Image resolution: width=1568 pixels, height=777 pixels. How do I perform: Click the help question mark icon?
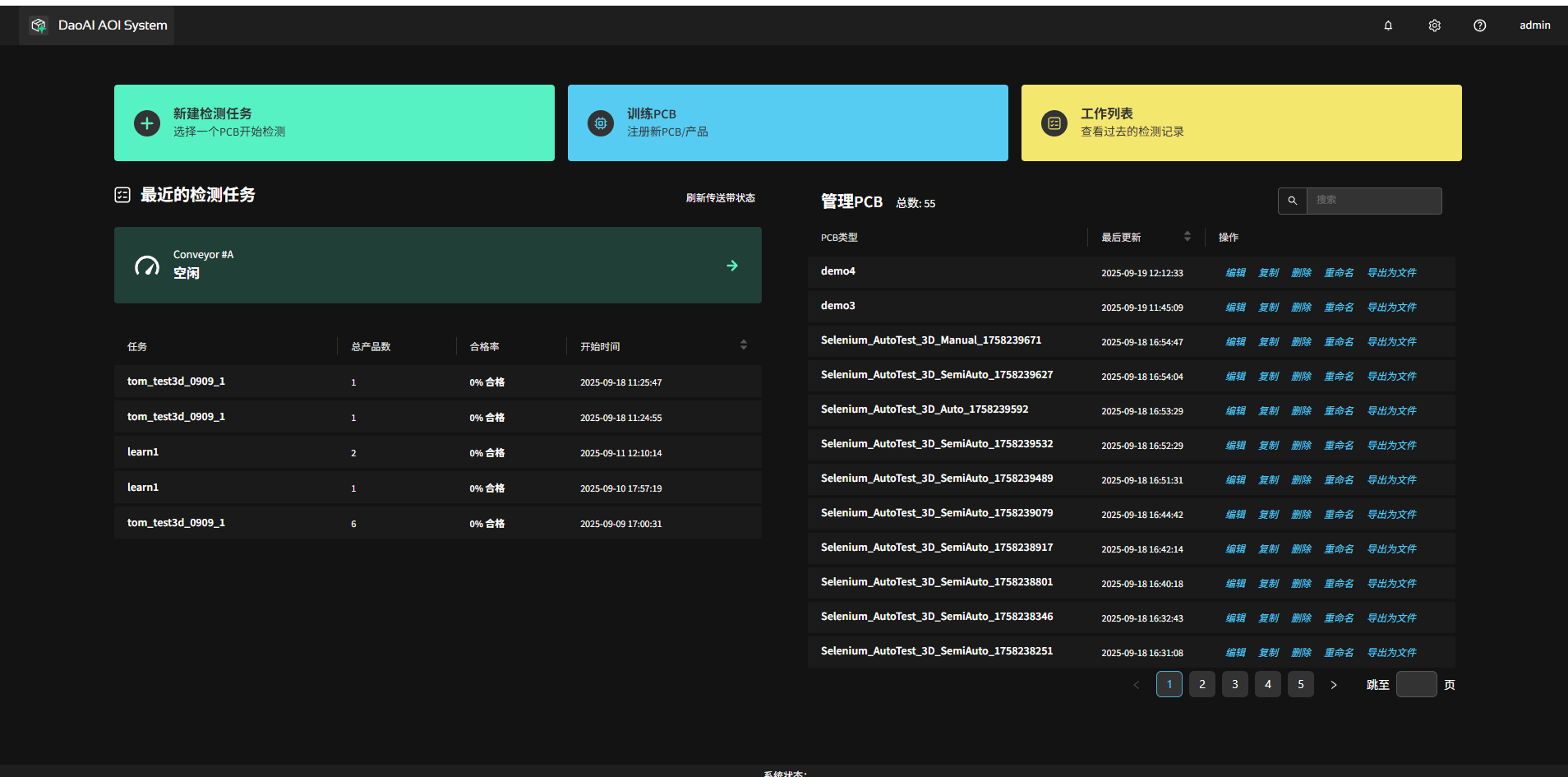coord(1479,25)
